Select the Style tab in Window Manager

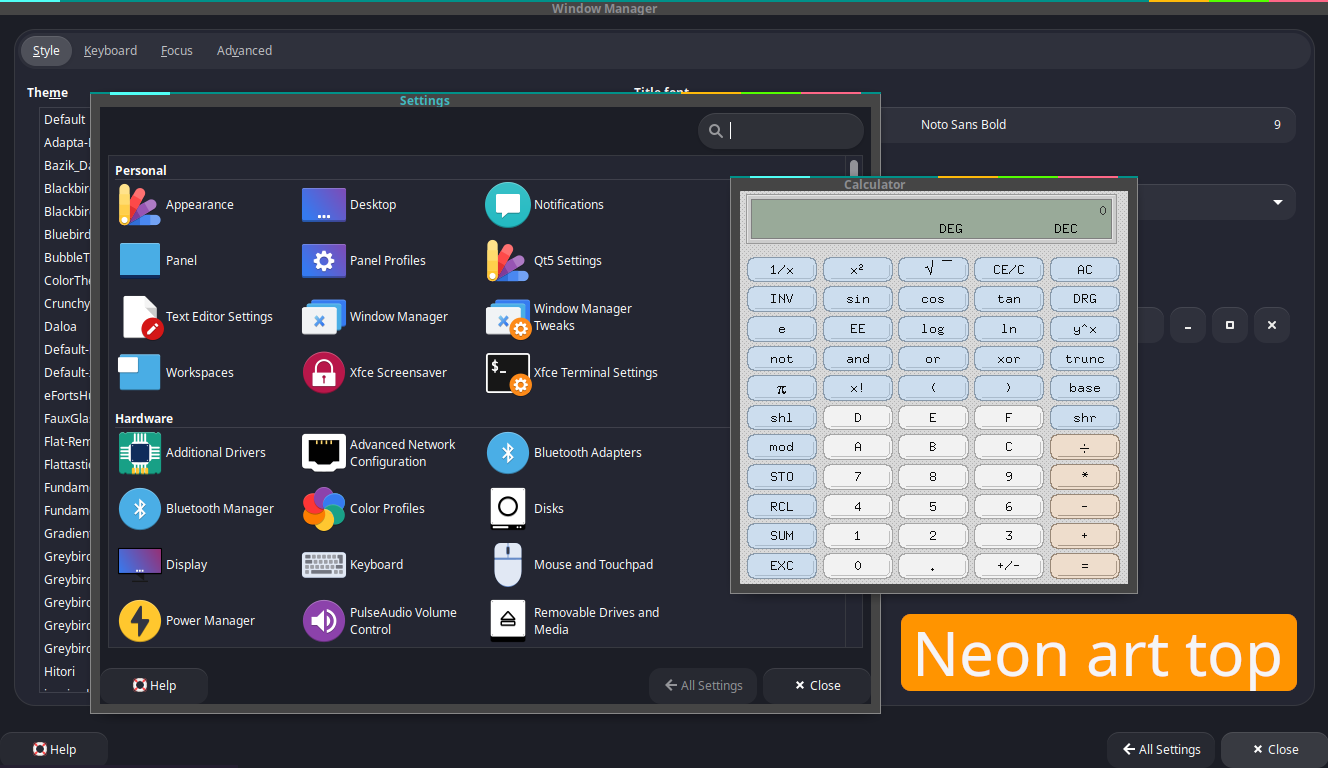coord(46,51)
